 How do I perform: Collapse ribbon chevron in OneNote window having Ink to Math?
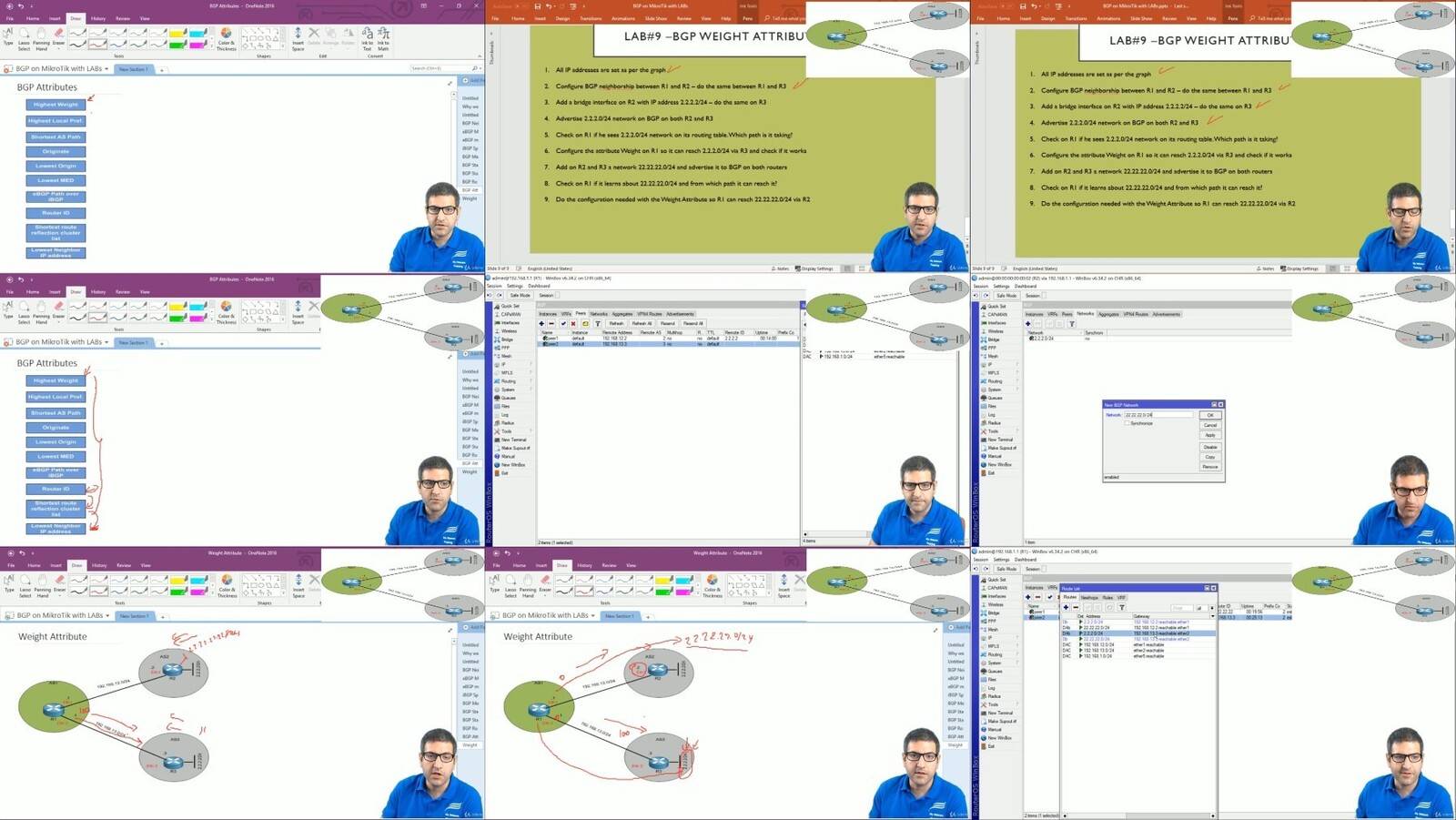[480, 56]
